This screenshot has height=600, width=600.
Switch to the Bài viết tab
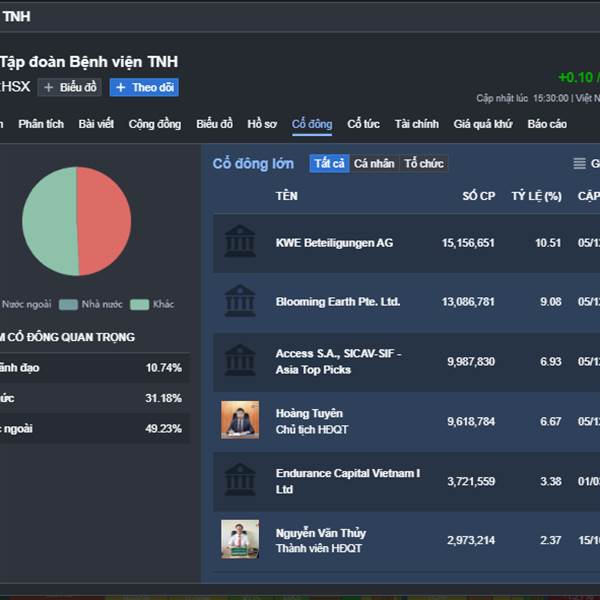coord(96,124)
